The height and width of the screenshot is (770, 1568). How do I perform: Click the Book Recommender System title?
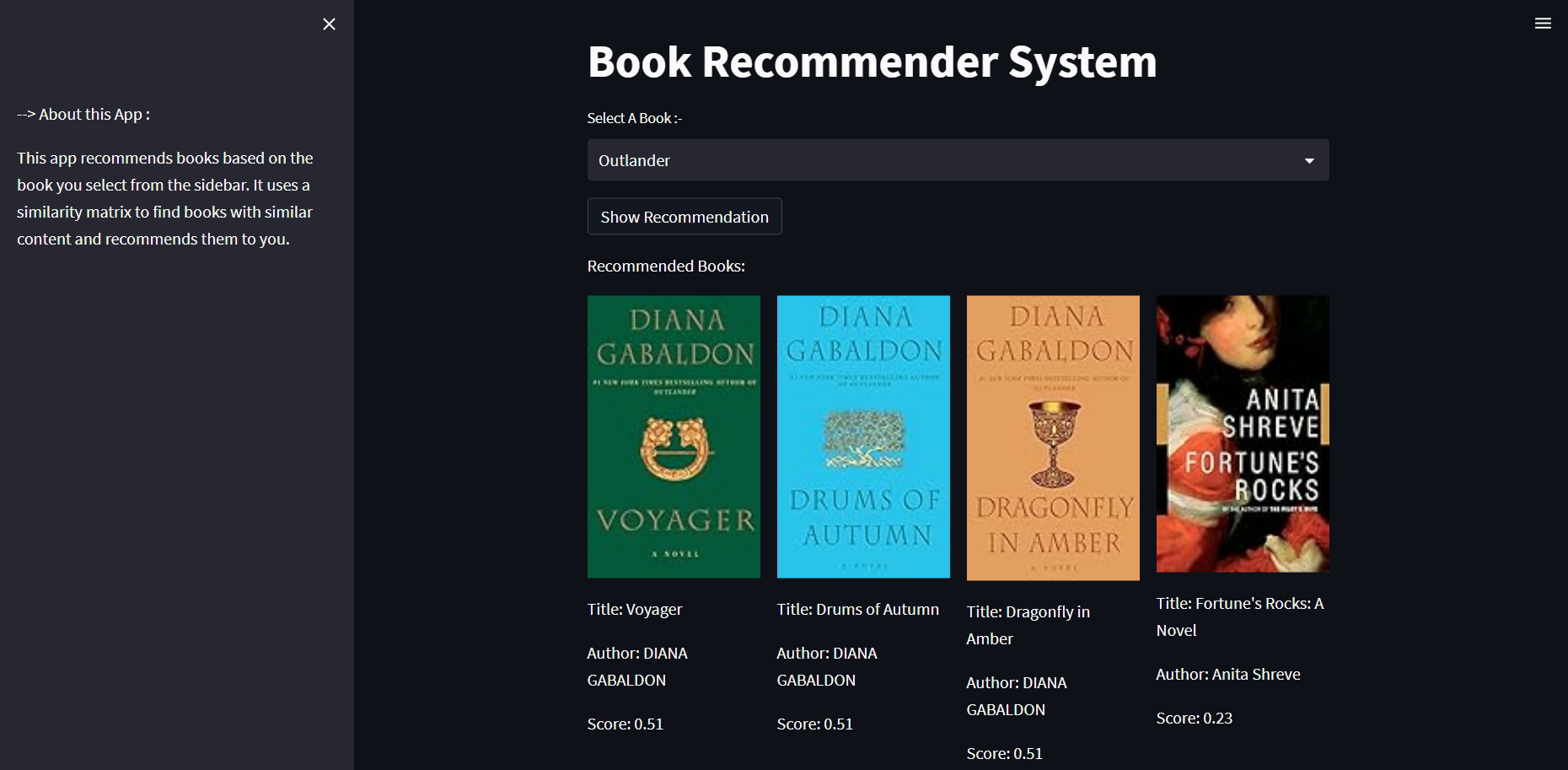[873, 62]
